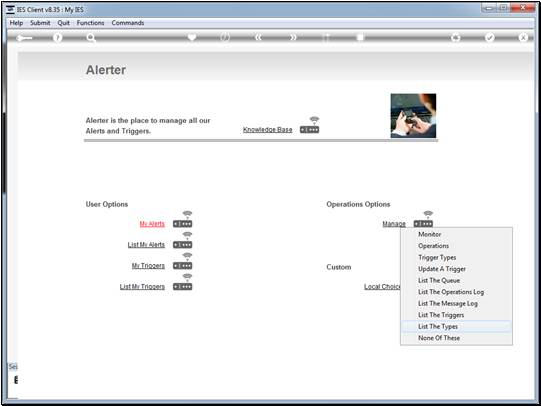
Task: Click the checkmark submit icon in toolbar
Action: pos(489,37)
